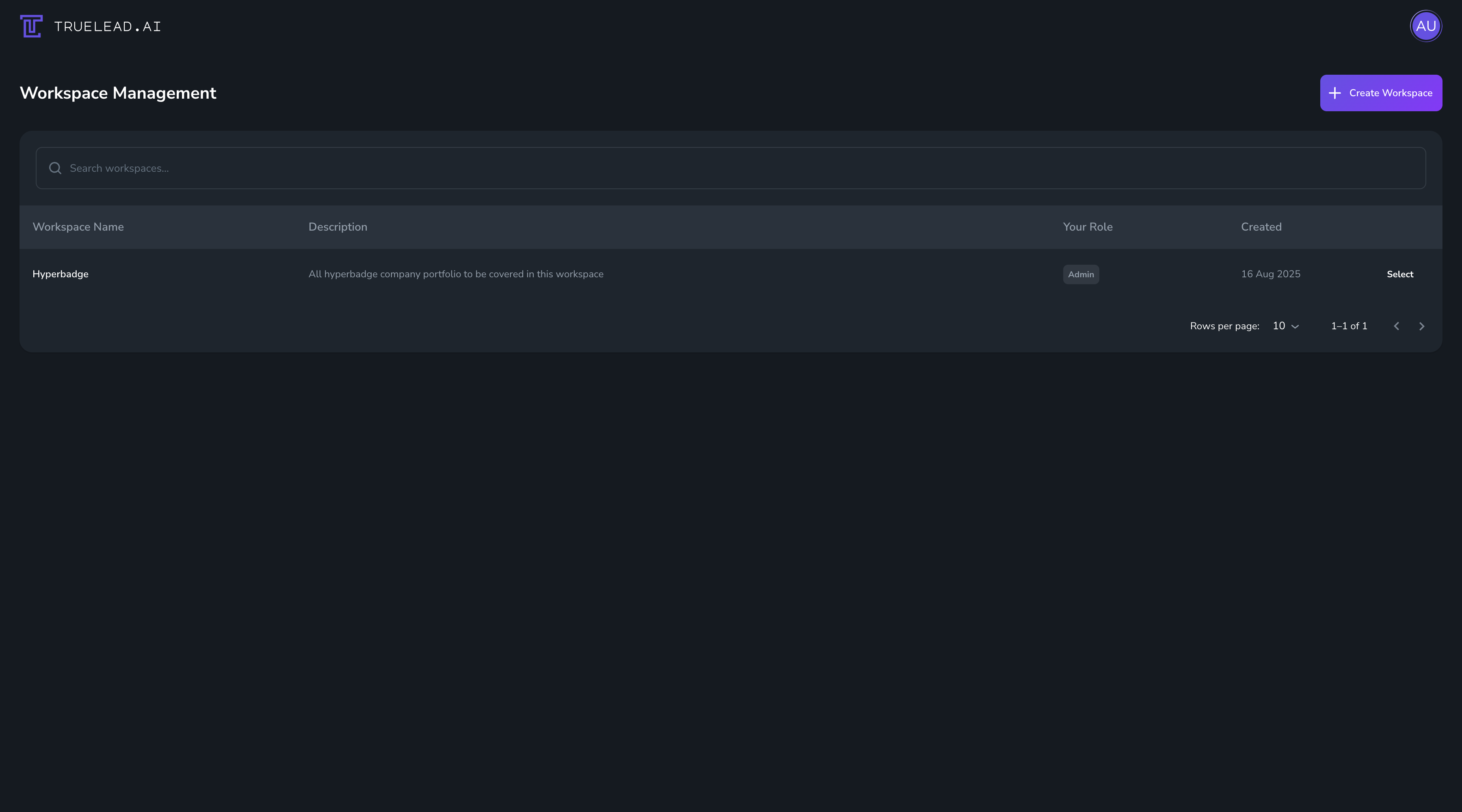The height and width of the screenshot is (812, 1462).
Task: Focus the Search workspaces field
Action: (x=731, y=168)
